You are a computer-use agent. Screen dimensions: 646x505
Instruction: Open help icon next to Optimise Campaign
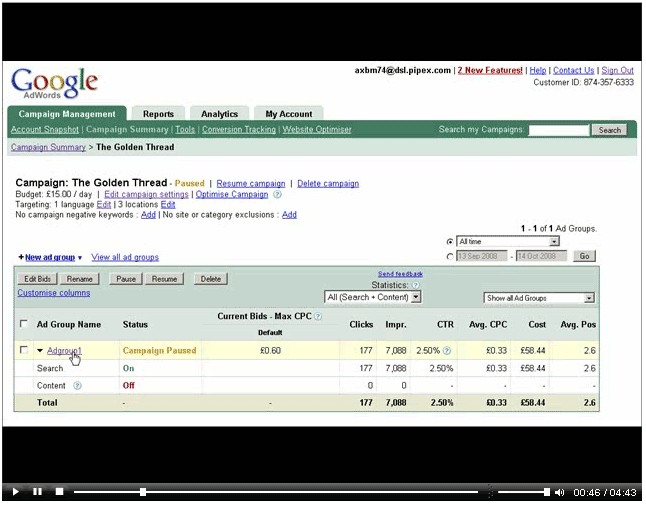point(278,194)
